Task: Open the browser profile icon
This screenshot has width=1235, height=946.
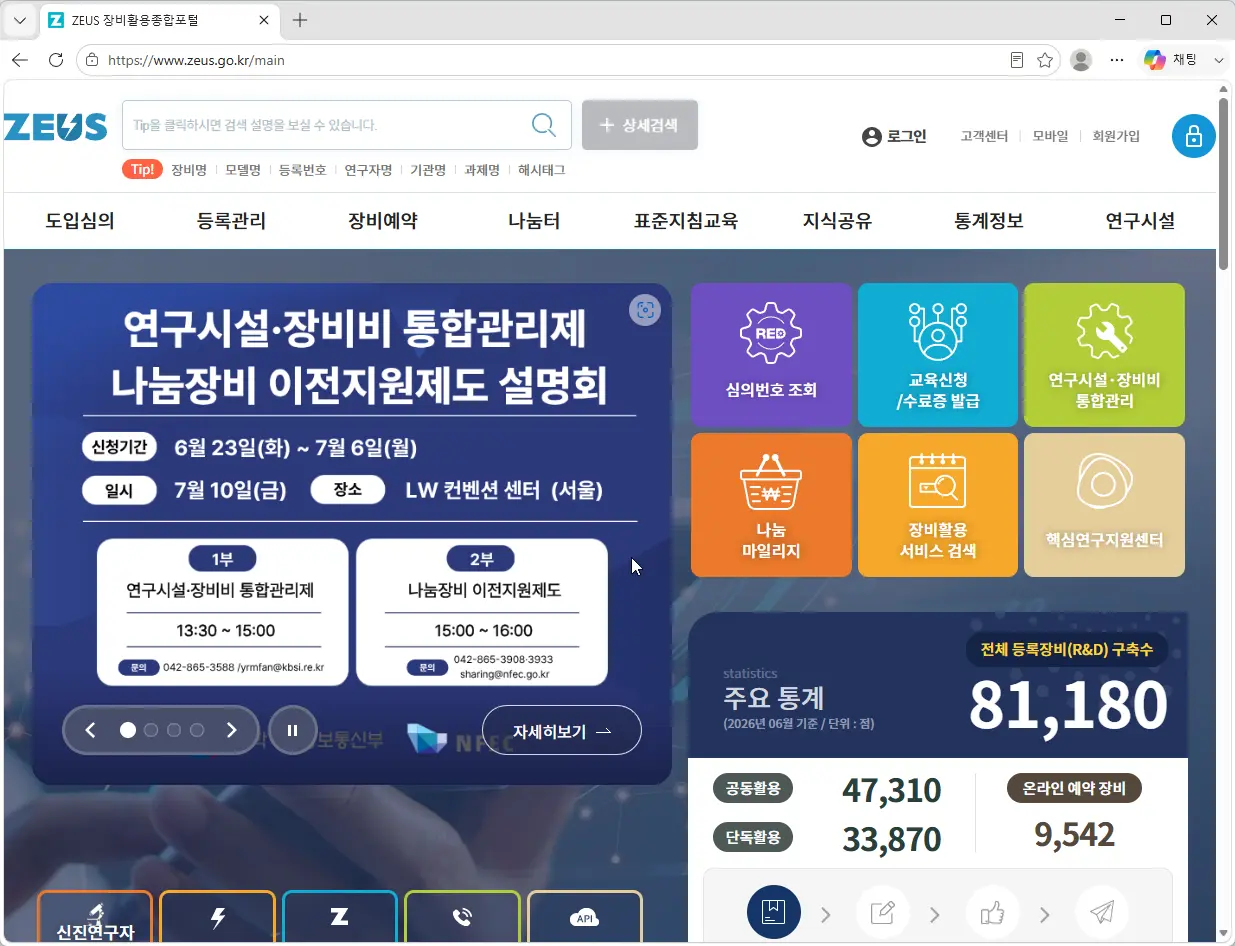Action: pyautogui.click(x=1081, y=60)
